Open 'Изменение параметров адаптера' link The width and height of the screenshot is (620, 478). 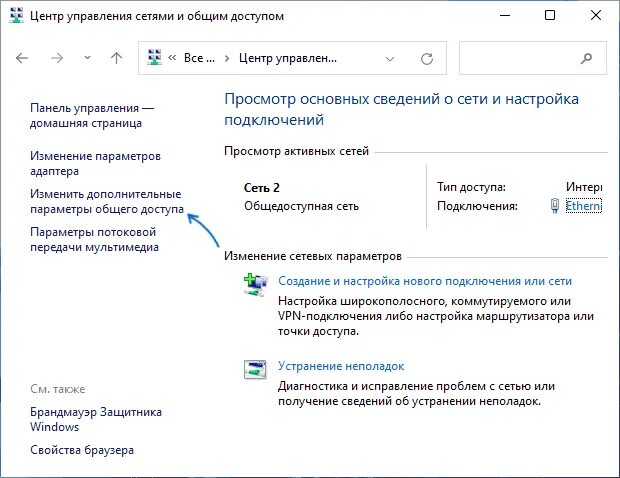tap(95, 164)
